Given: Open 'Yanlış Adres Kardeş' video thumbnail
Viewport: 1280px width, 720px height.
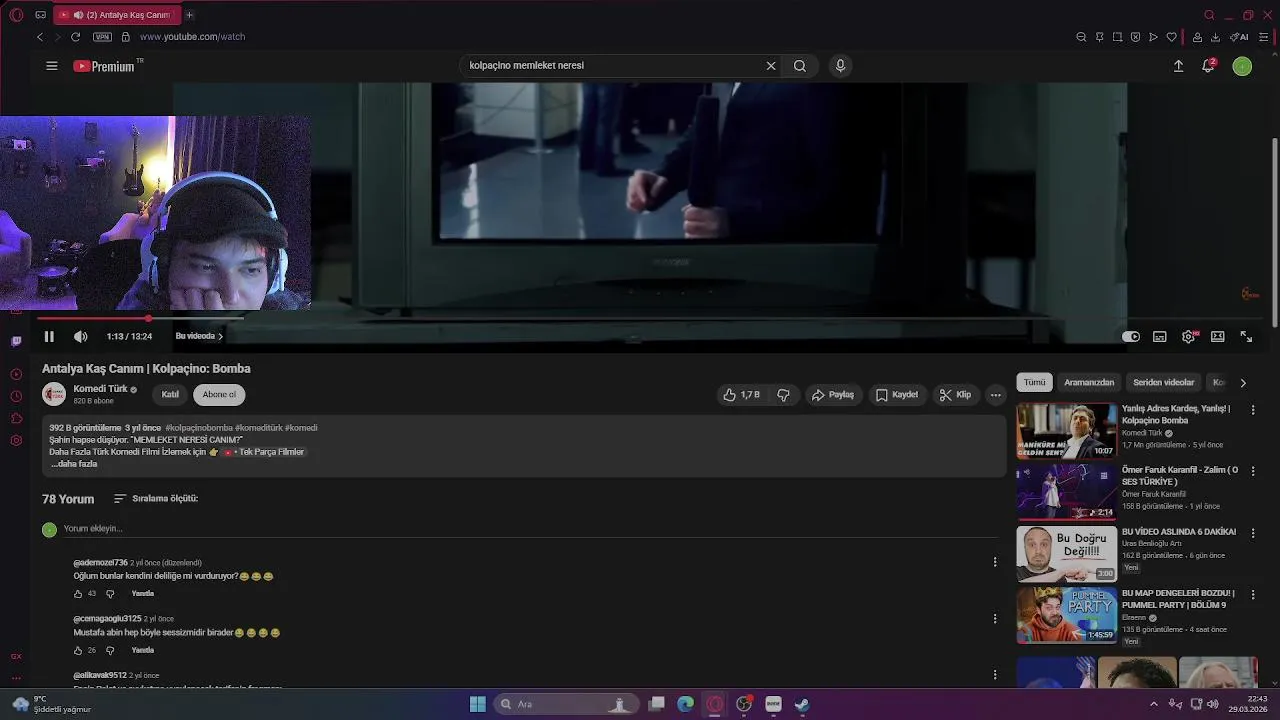Looking at the screenshot, I should click(x=1067, y=431).
